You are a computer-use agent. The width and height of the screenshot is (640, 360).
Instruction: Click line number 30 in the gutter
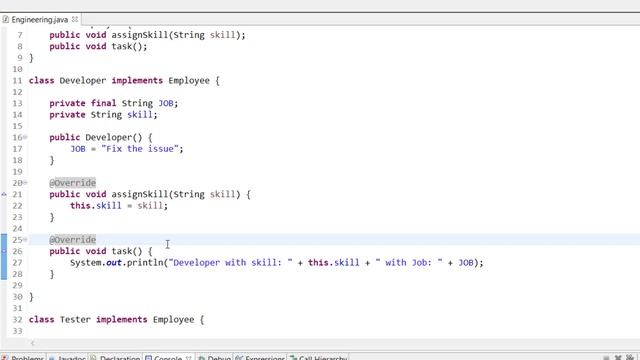(x=17, y=297)
